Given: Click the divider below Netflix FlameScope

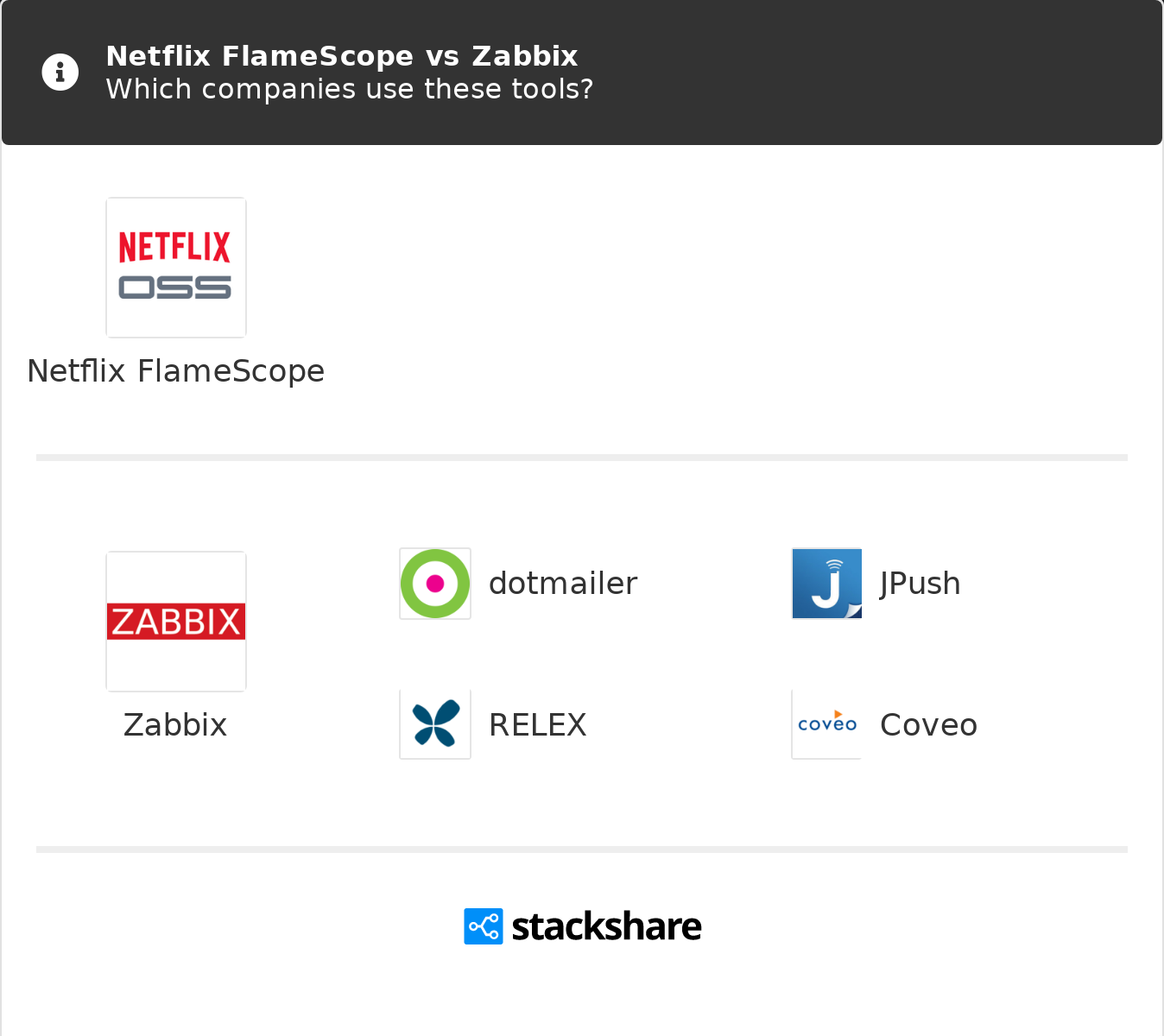Looking at the screenshot, I should [x=582, y=458].
